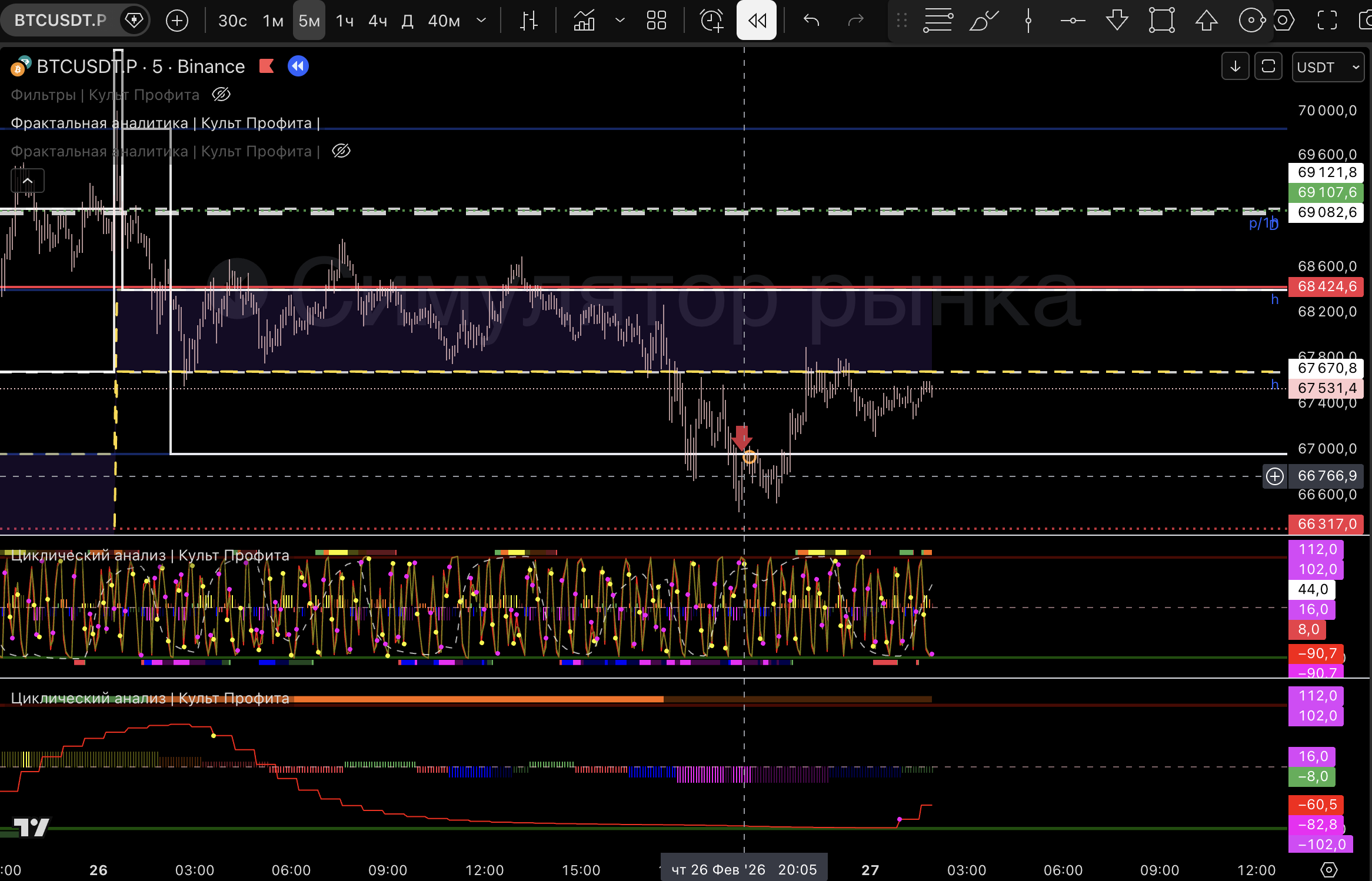Viewport: 1372px width, 881px height.
Task: Click the plus icon at price 66 766,9
Action: (x=1275, y=476)
